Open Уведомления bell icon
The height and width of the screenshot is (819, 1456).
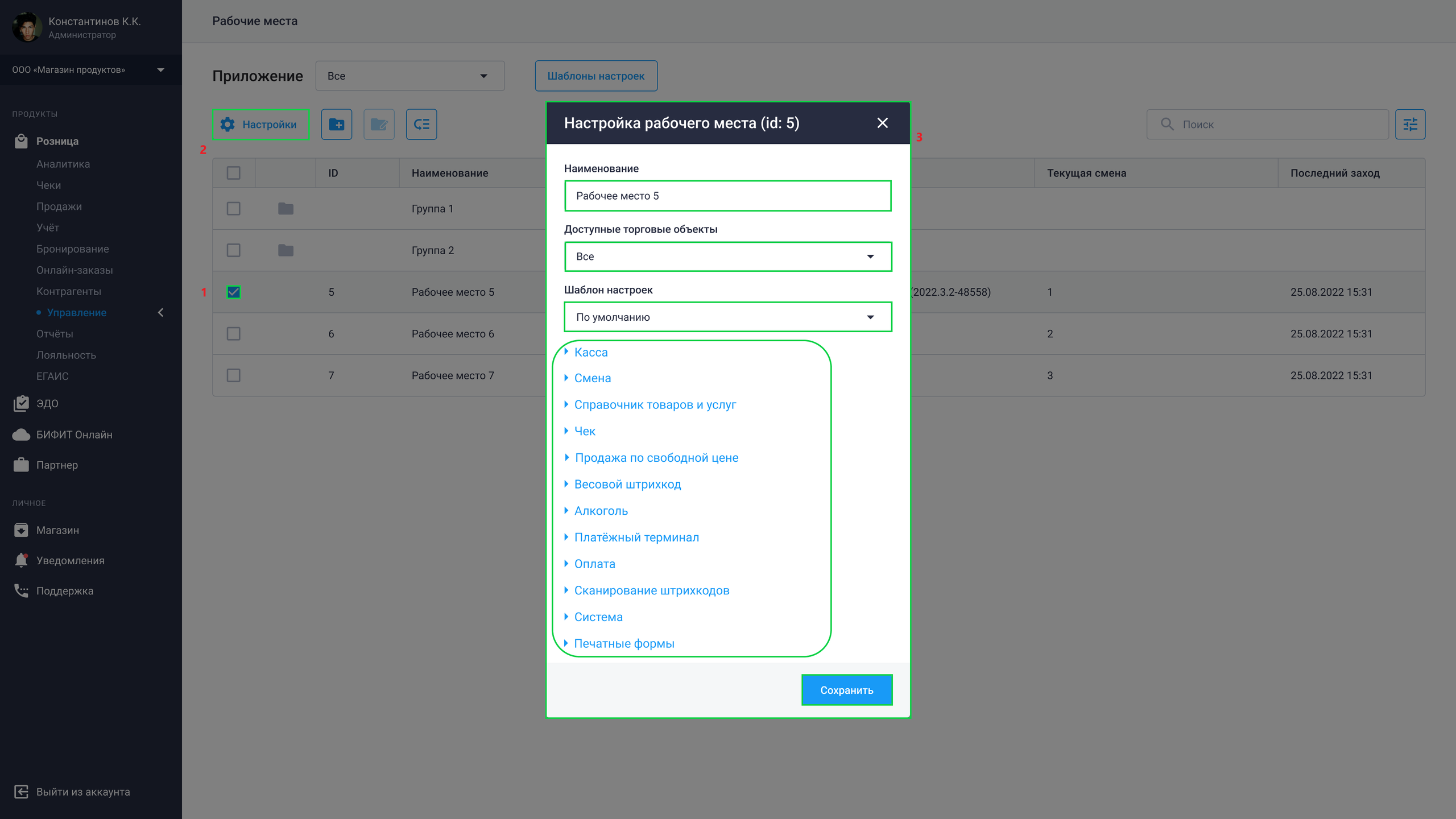point(21,560)
